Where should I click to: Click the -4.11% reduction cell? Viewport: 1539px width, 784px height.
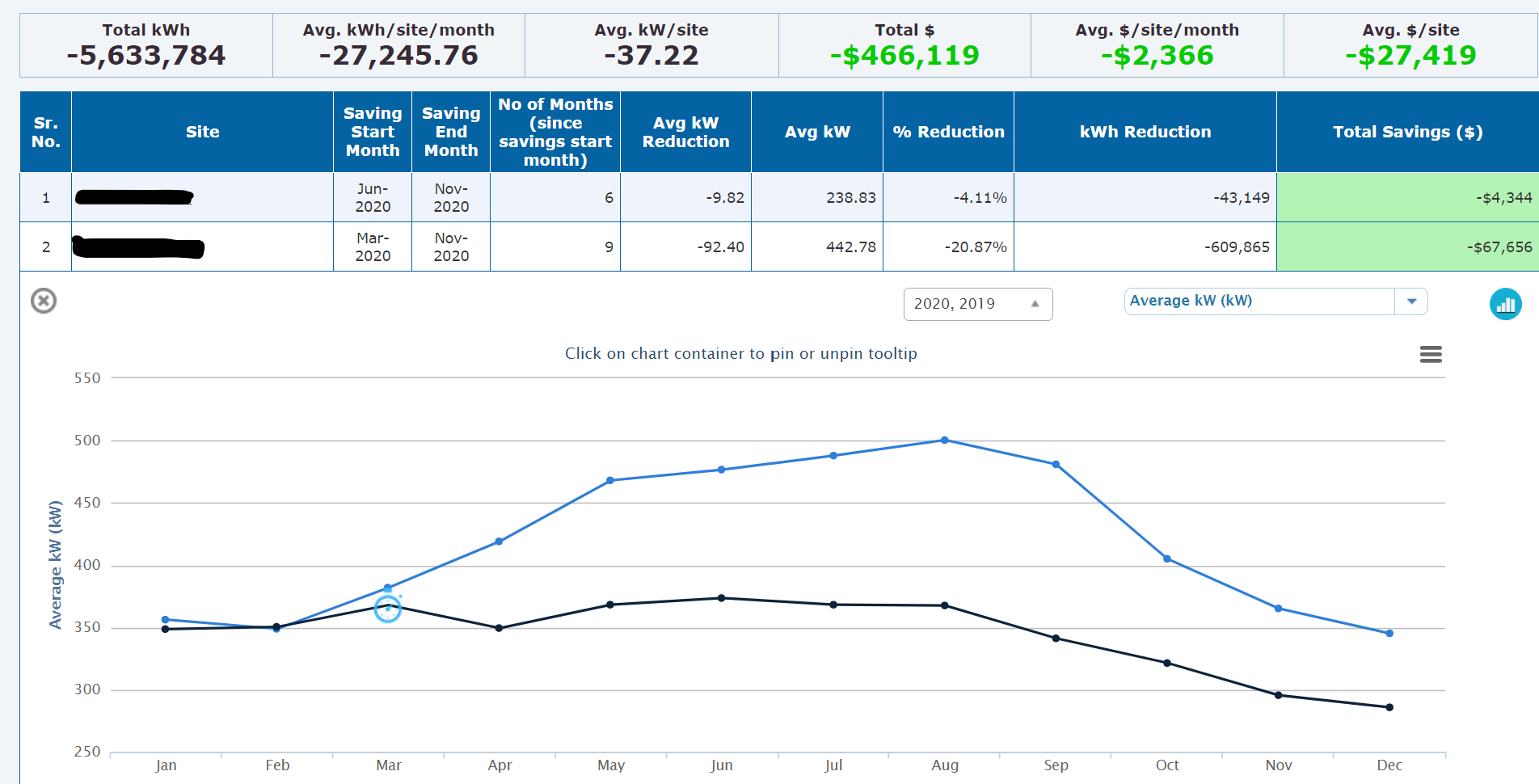948,197
